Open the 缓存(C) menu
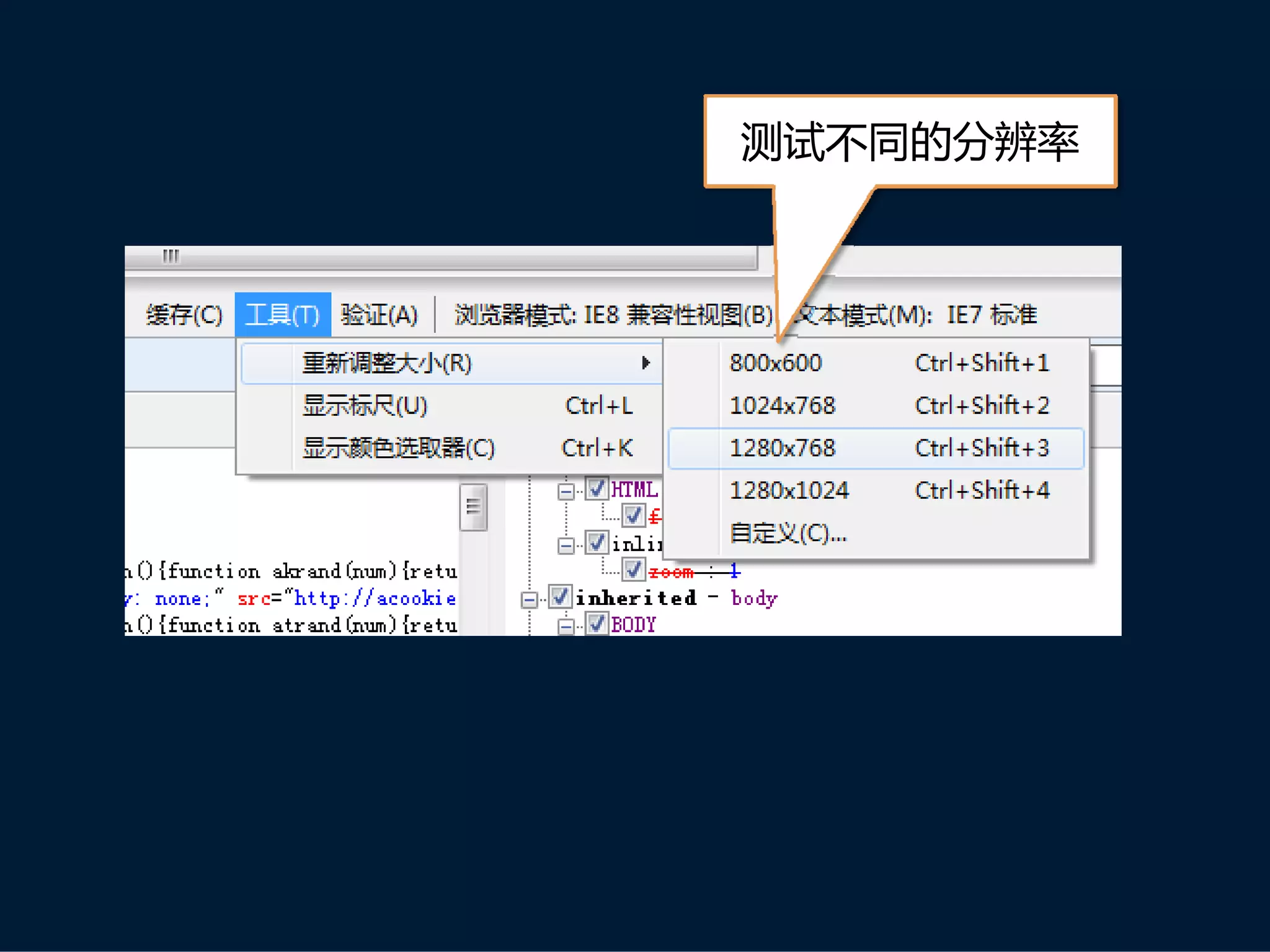Image resolution: width=1270 pixels, height=952 pixels. click(x=184, y=315)
